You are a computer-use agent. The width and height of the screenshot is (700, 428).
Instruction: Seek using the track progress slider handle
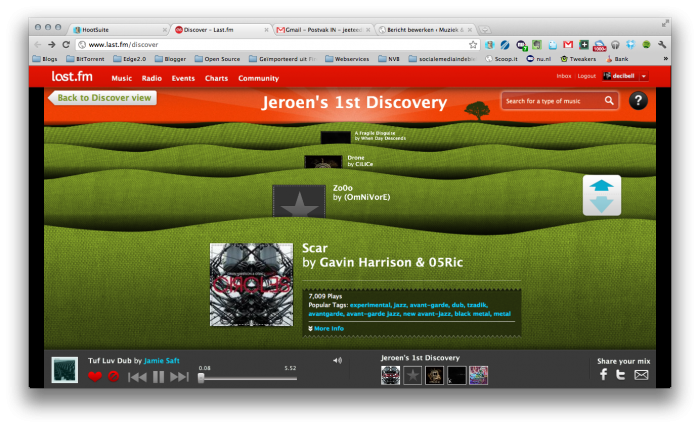click(x=201, y=378)
